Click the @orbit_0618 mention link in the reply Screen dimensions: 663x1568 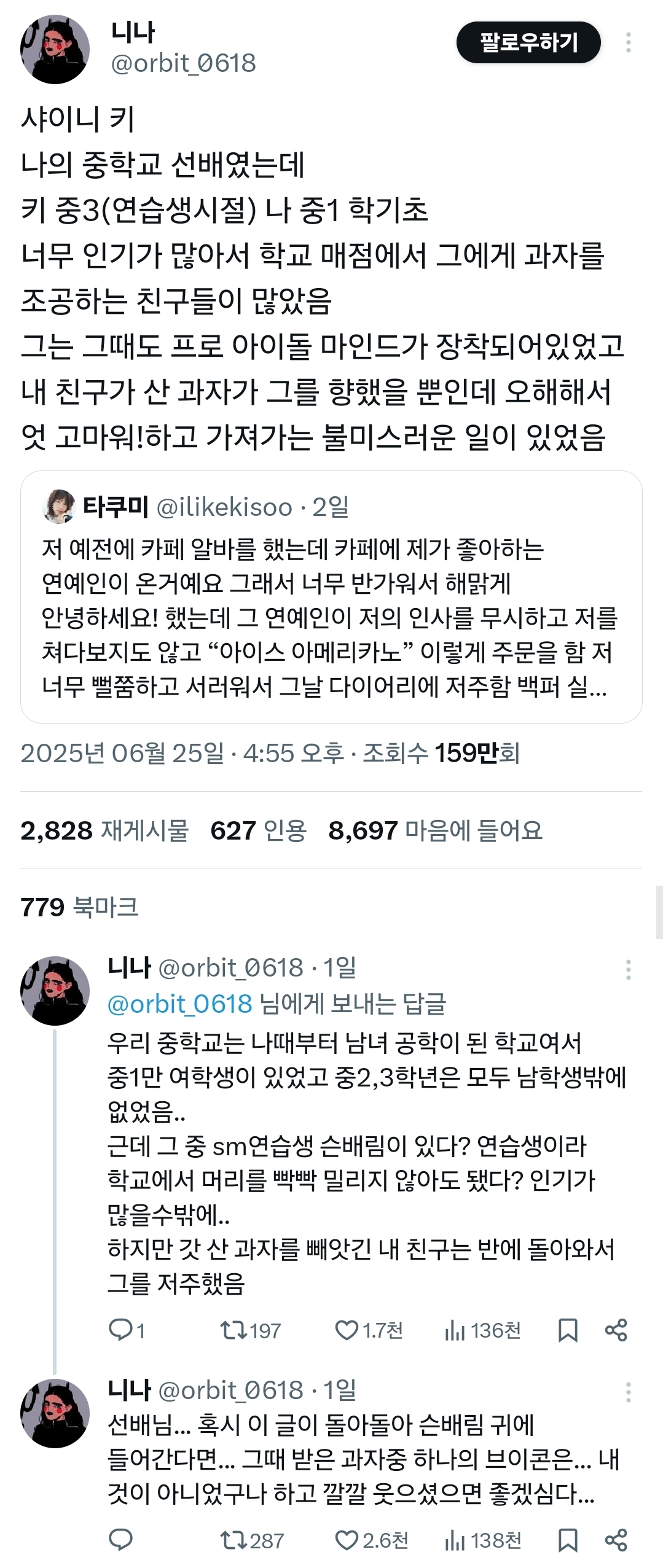[179, 1004]
